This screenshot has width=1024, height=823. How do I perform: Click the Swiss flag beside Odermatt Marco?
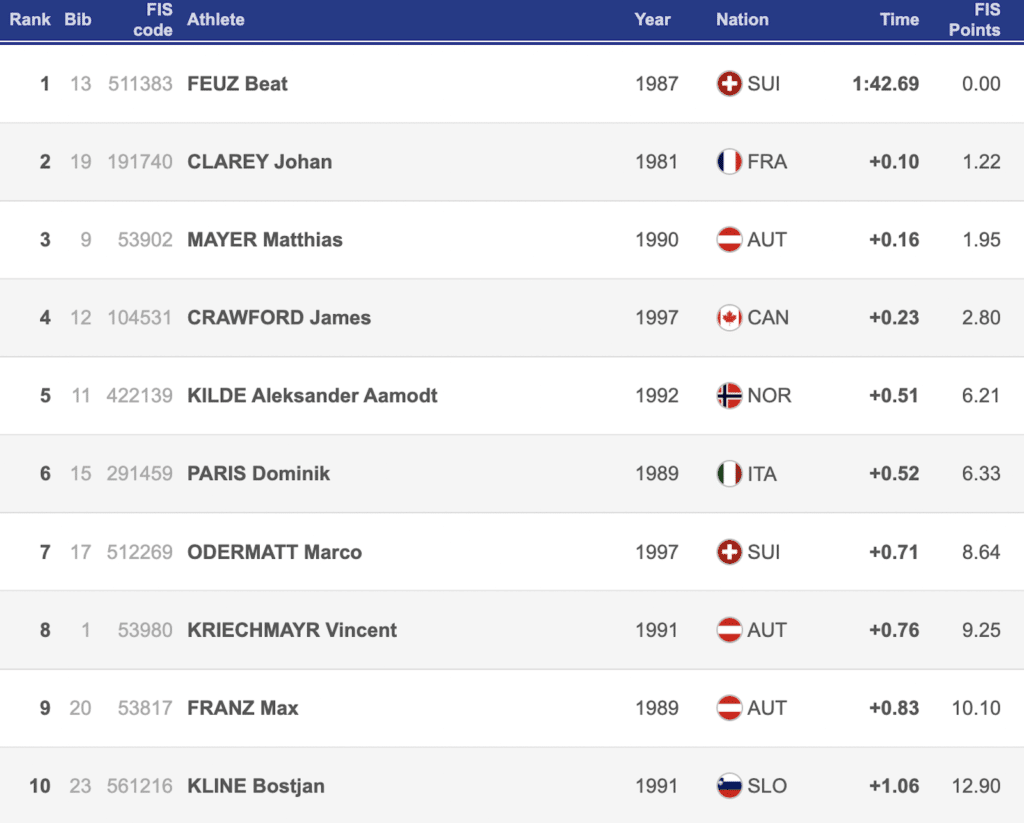(x=729, y=552)
